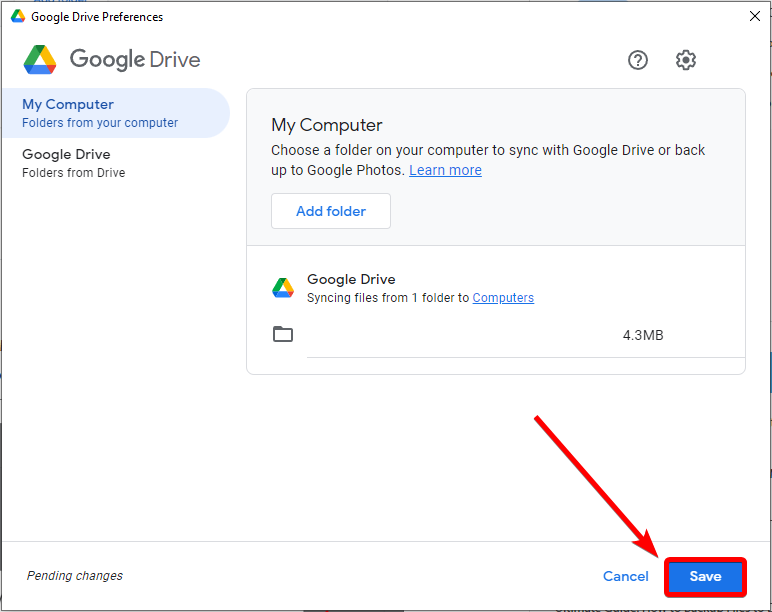The image size is (772, 612).
Task: Click the Google Drive Preferences window title
Action: [x=97, y=17]
